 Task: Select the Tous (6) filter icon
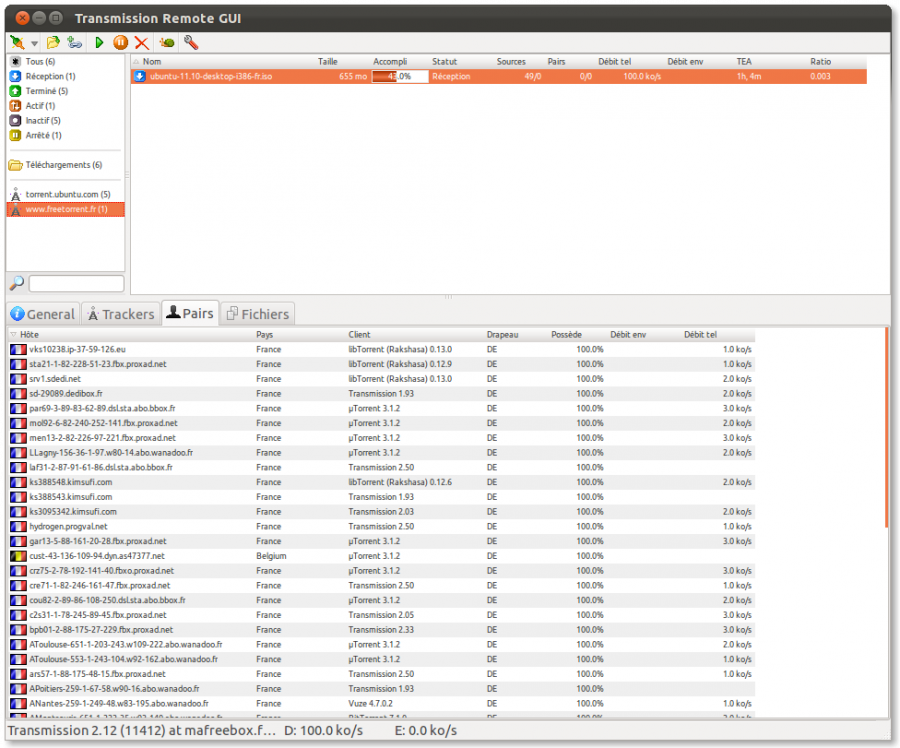(x=15, y=61)
